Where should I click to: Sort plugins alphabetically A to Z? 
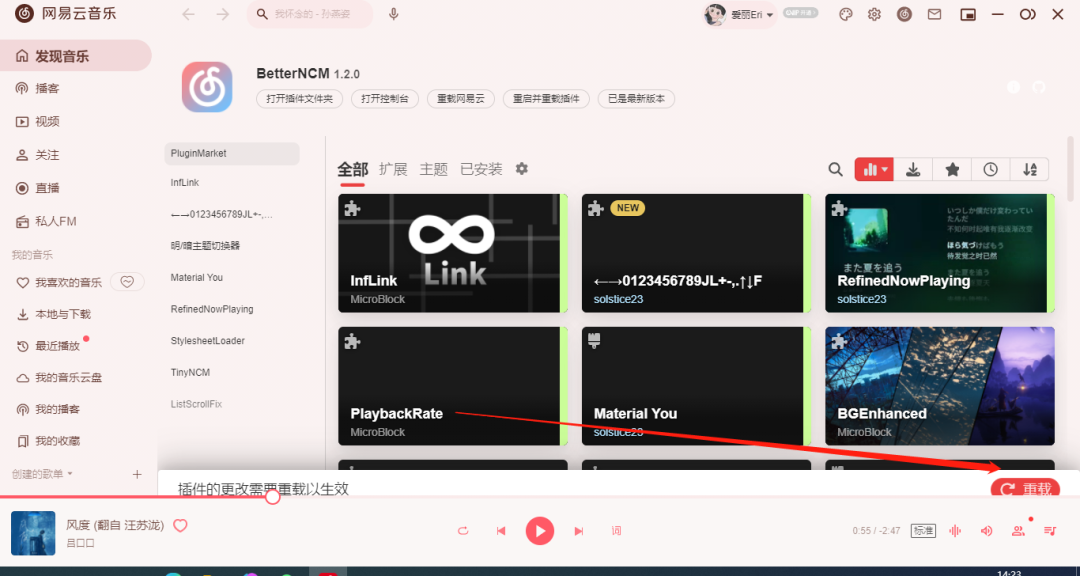[x=1030, y=169]
